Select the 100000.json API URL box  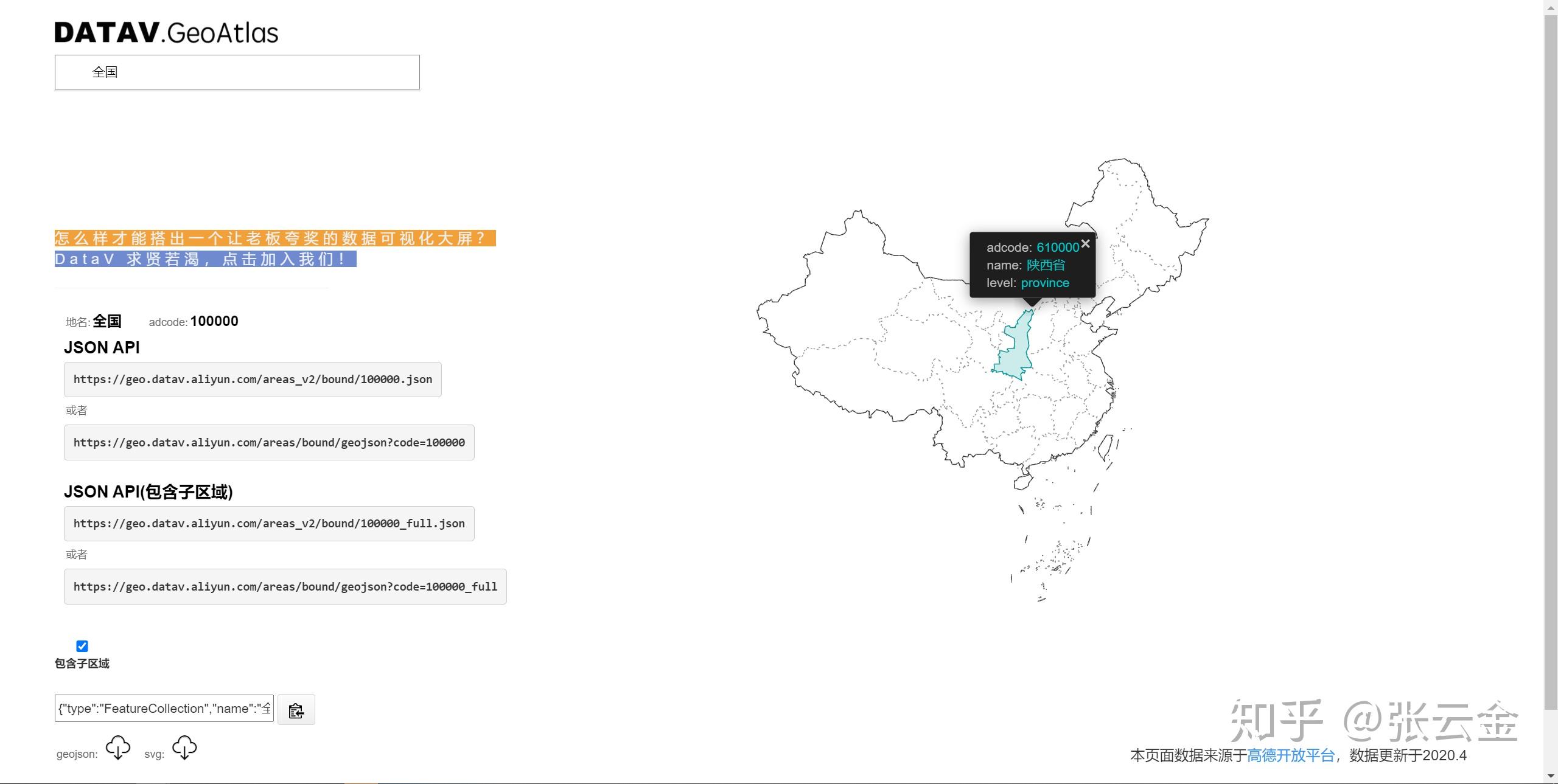(253, 380)
